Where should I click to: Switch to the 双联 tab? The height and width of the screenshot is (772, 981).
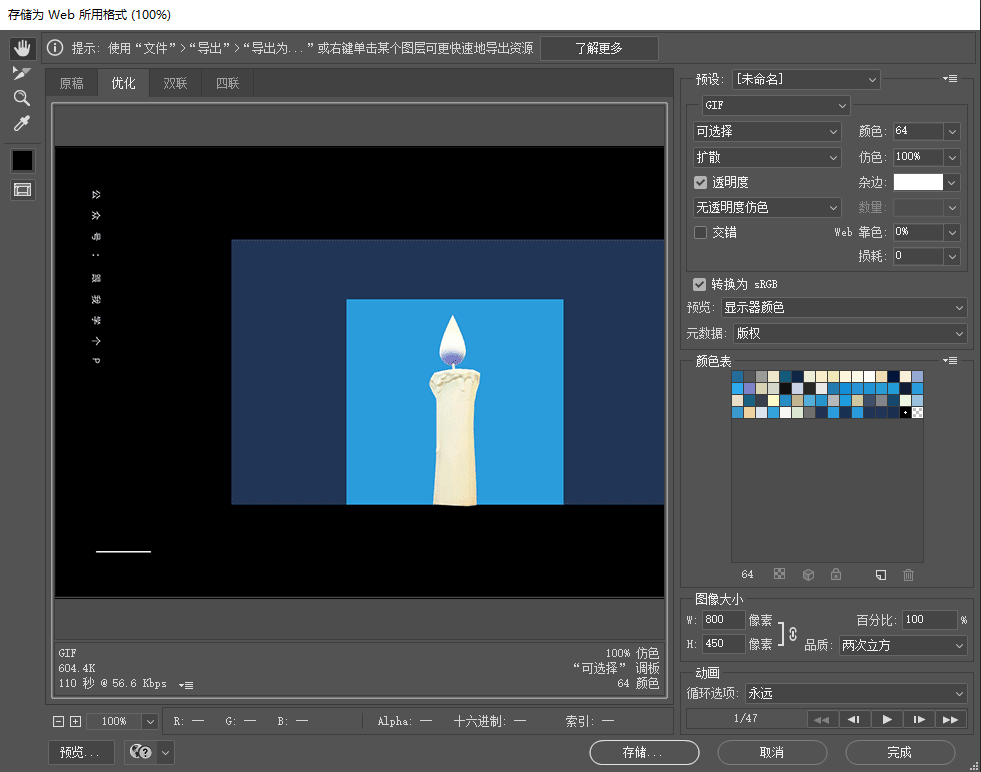(175, 83)
